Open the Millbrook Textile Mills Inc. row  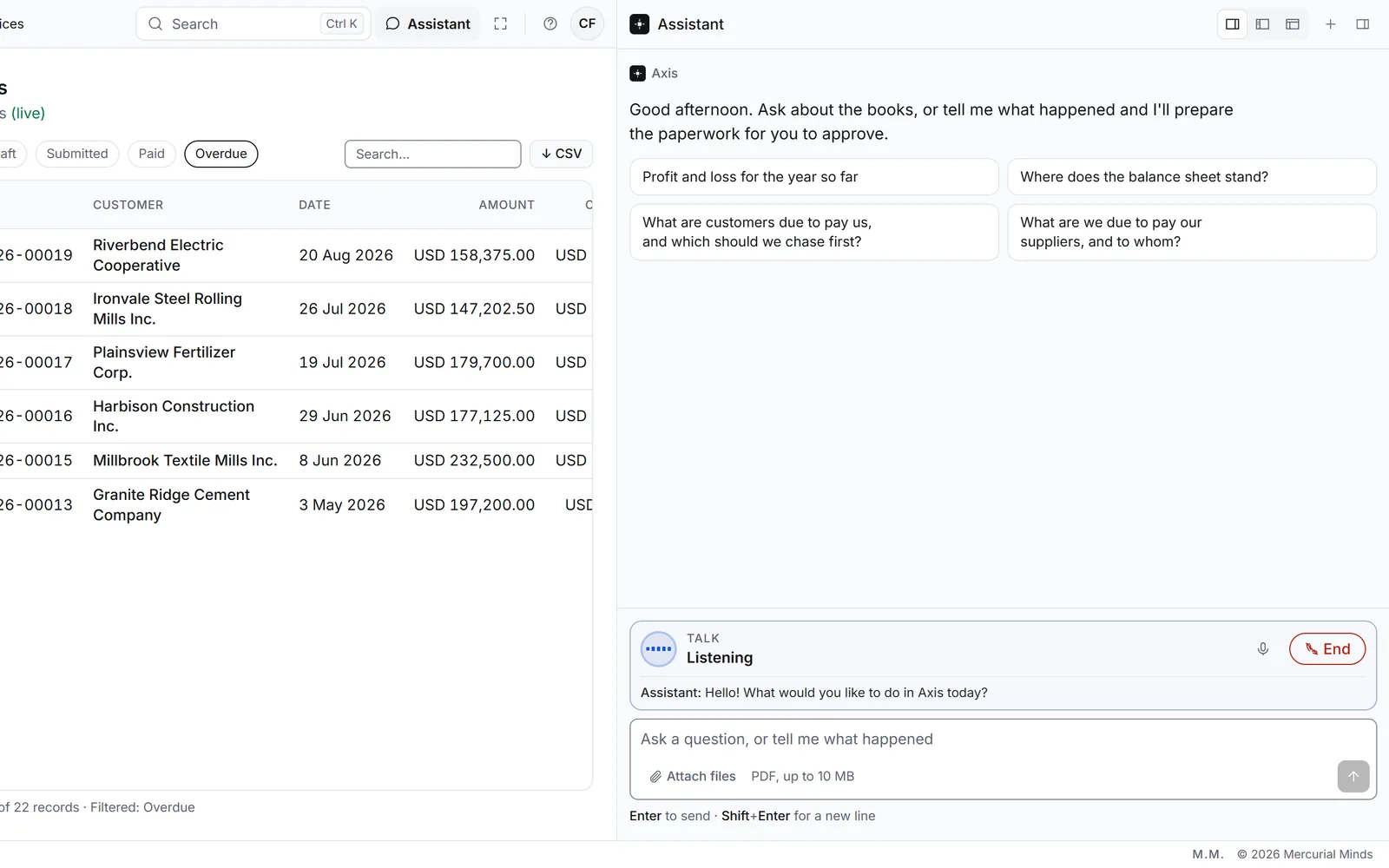click(295, 461)
